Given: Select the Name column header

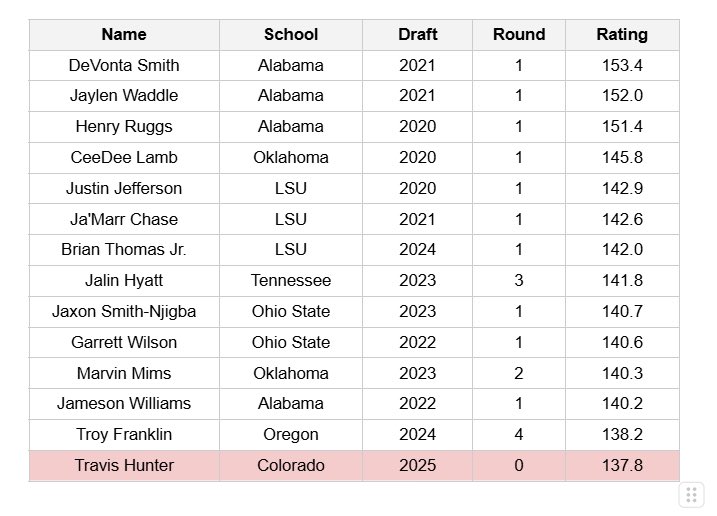Looking at the screenshot, I should 124,35.
